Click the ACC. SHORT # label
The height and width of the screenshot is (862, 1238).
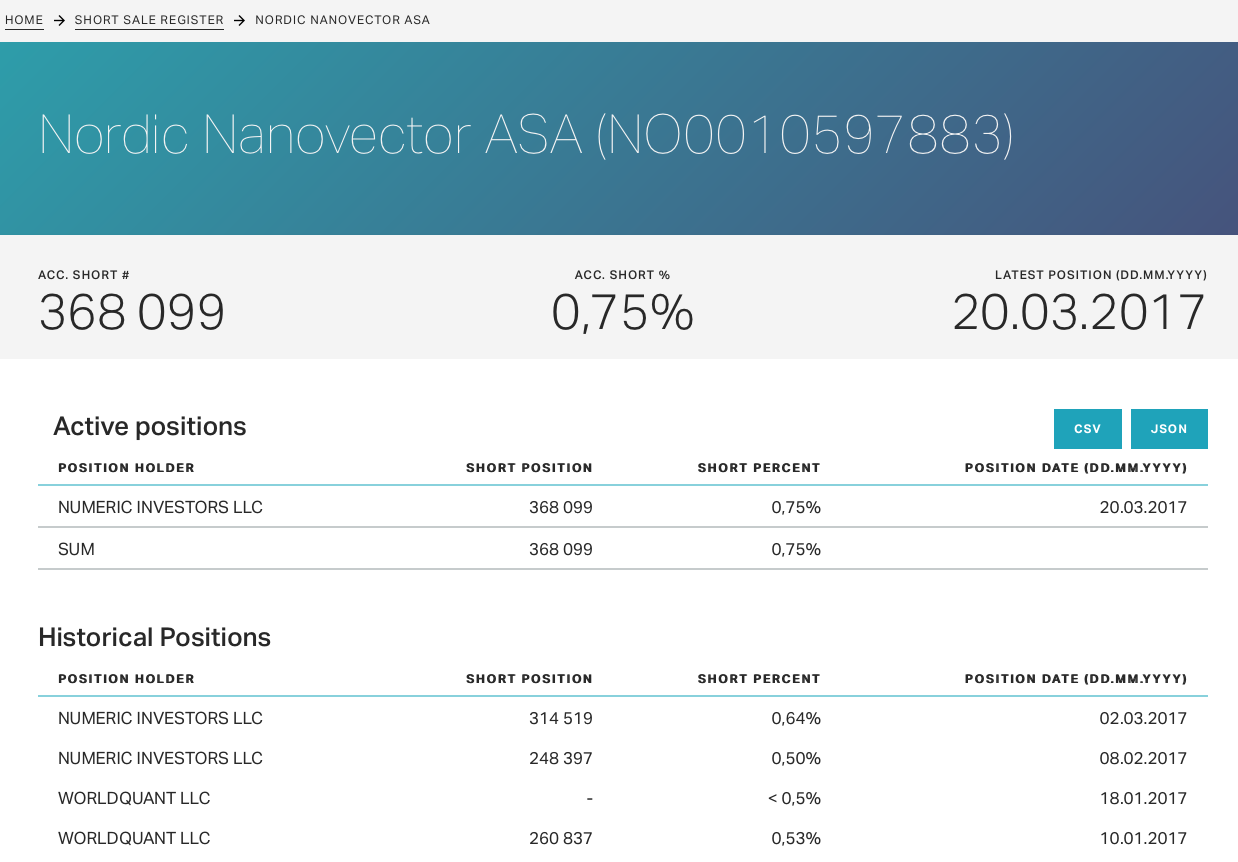[84, 275]
